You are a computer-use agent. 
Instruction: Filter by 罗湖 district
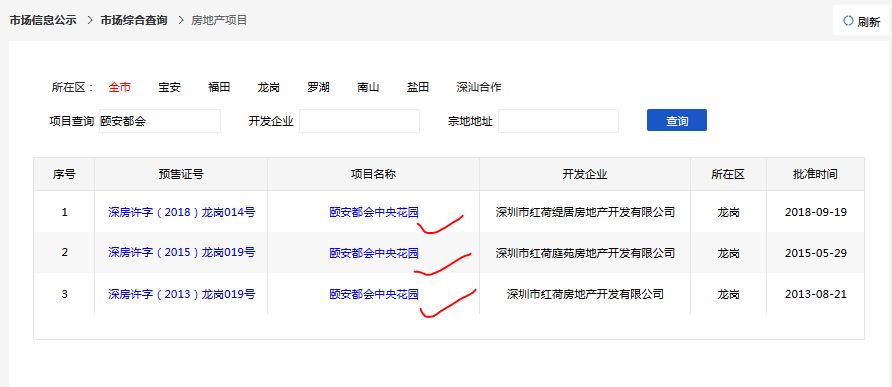318,87
